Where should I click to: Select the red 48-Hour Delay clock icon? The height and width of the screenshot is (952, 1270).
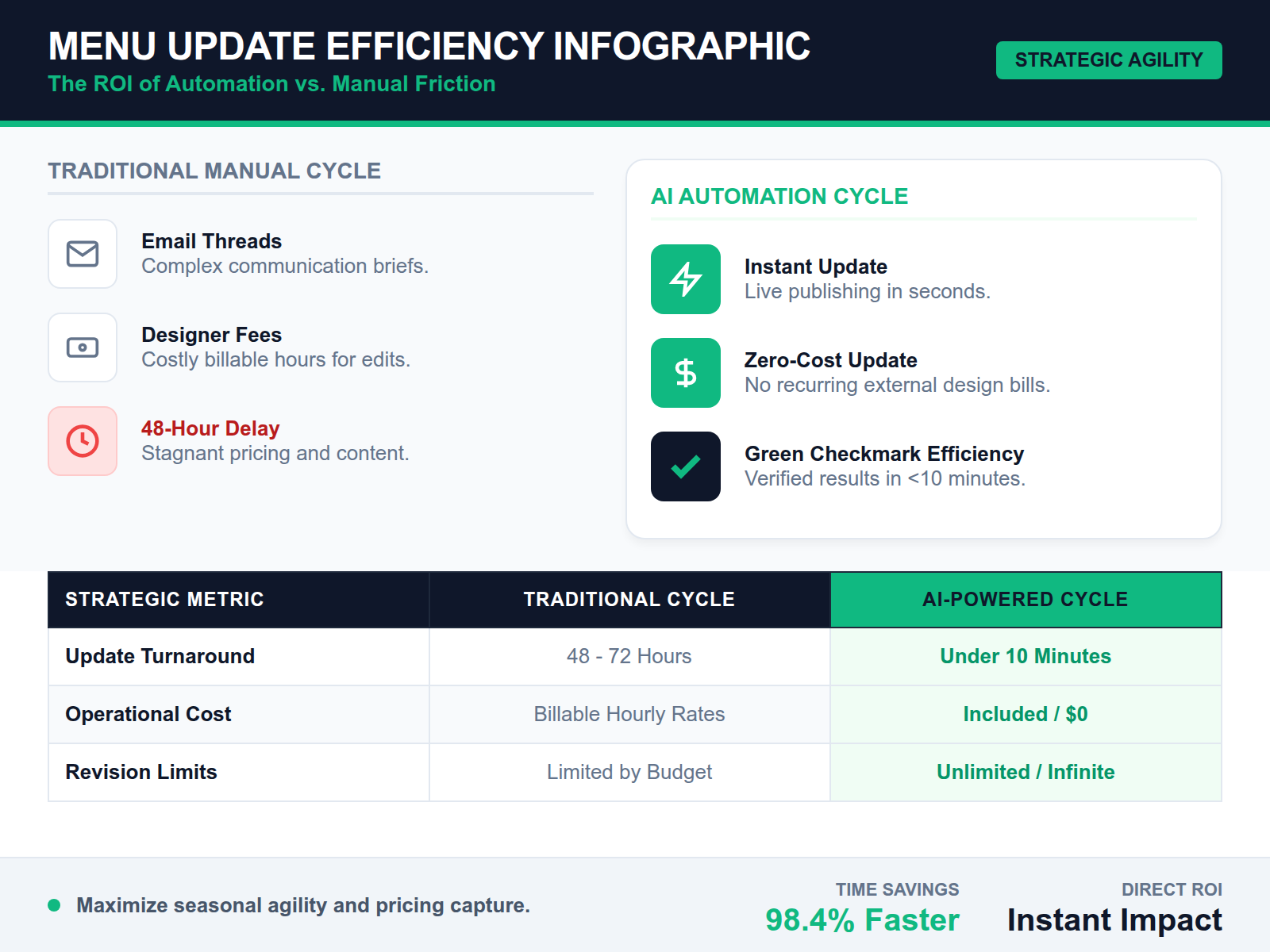tap(83, 441)
